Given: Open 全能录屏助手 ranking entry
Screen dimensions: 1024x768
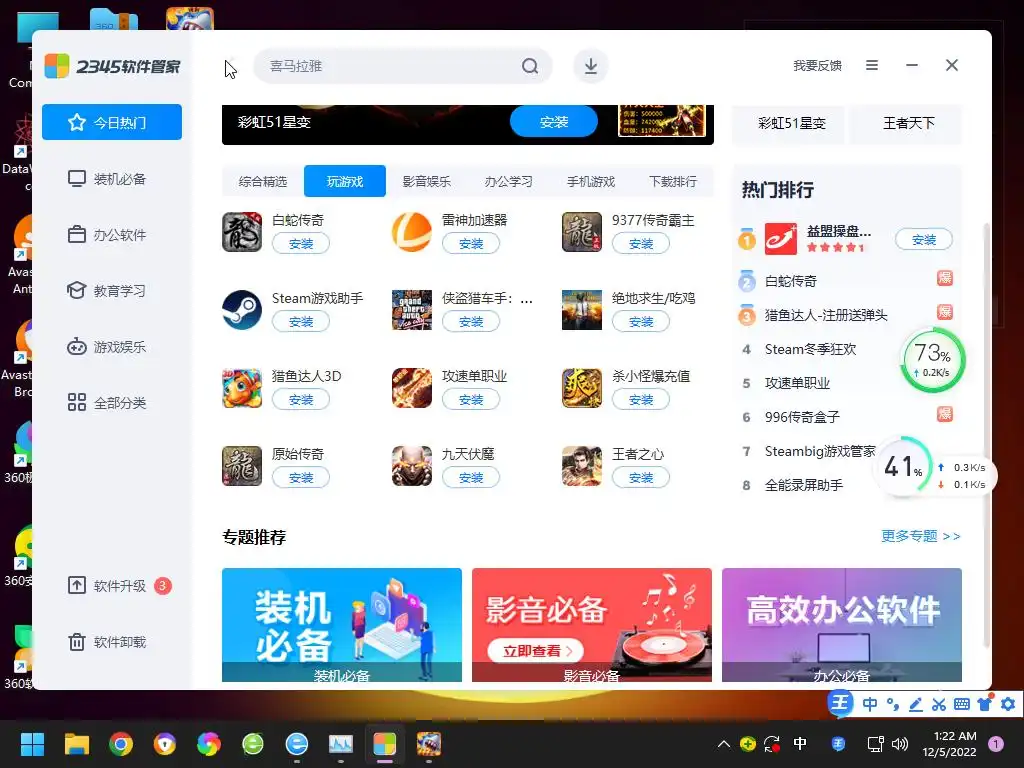Looking at the screenshot, I should [803, 485].
